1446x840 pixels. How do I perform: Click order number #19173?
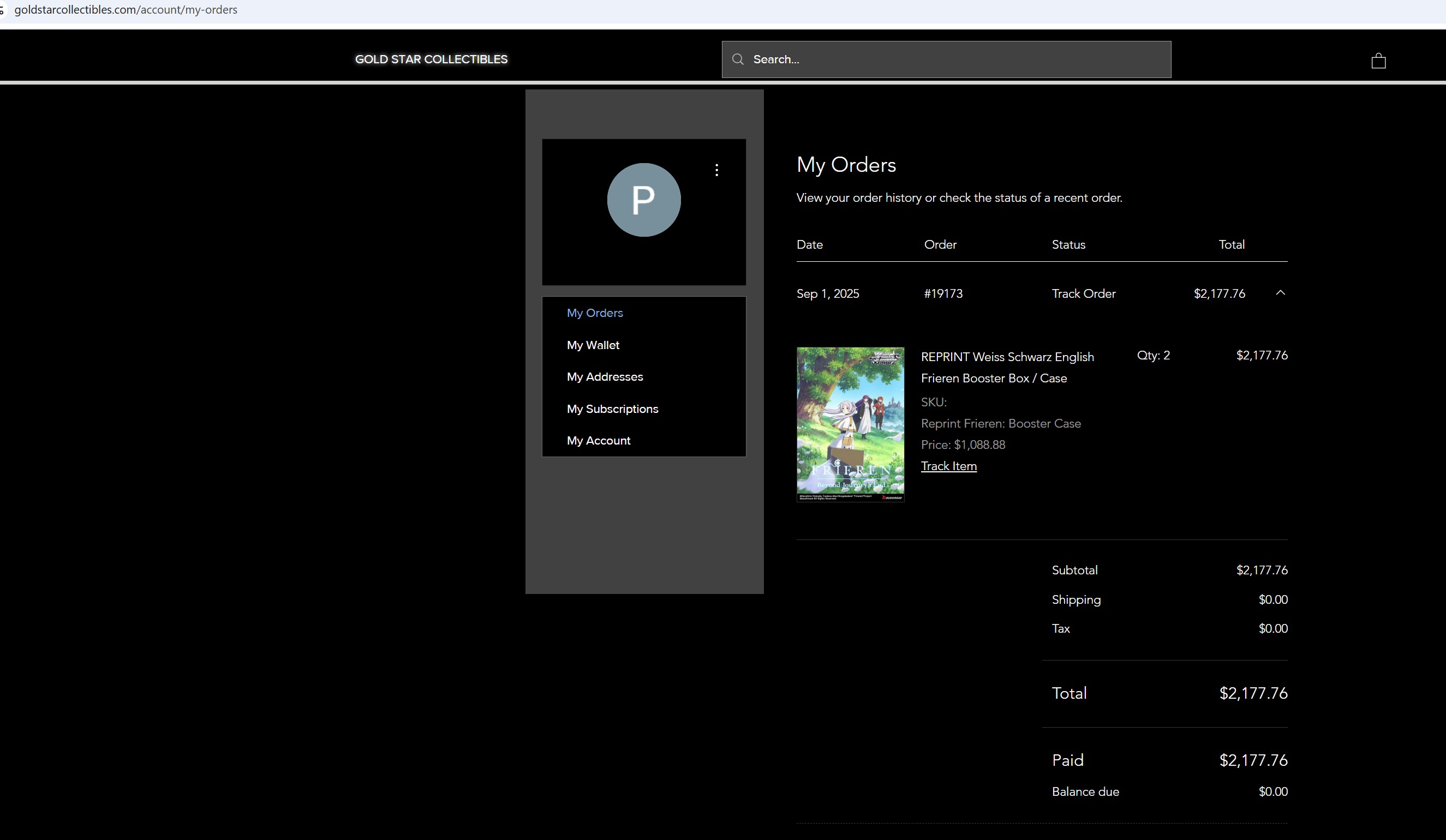(x=943, y=293)
